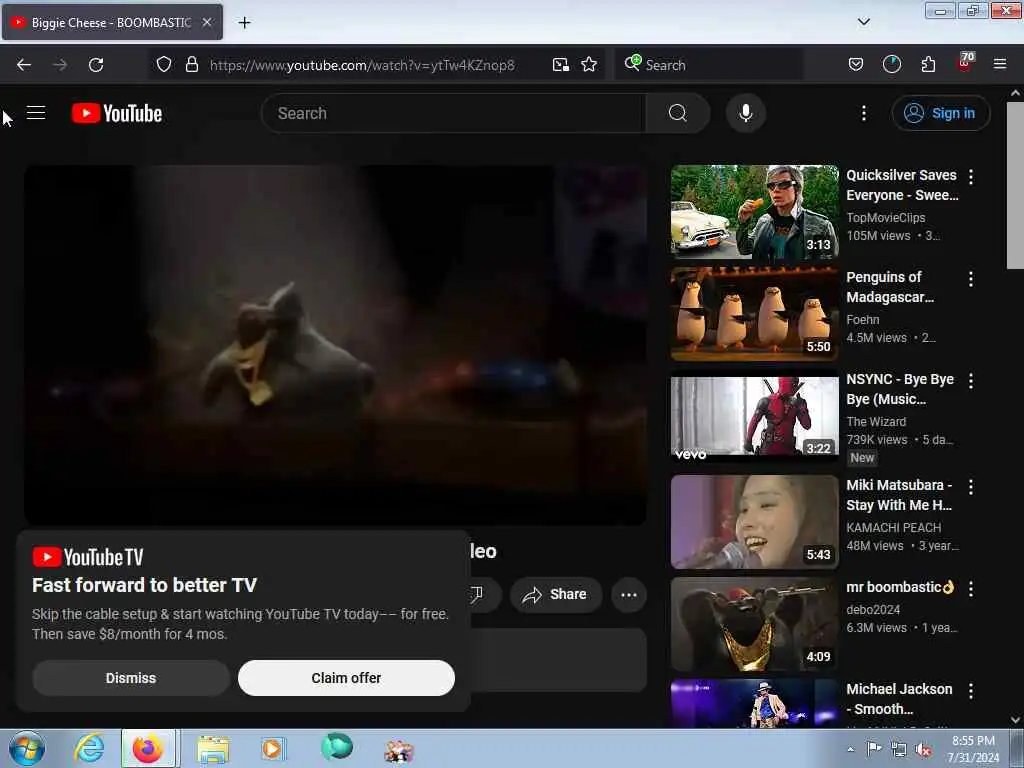Open the YouTube settings three-dot menu
The height and width of the screenshot is (768, 1024).
(863, 113)
